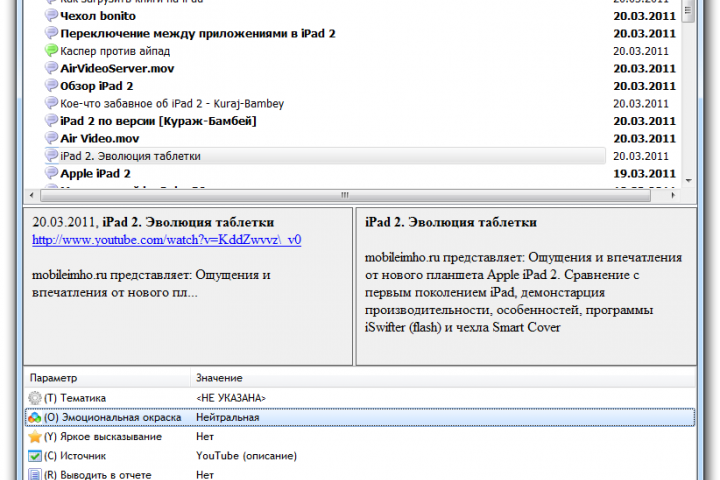Click left arrow of horizontal scrollbar

pos(31,195)
